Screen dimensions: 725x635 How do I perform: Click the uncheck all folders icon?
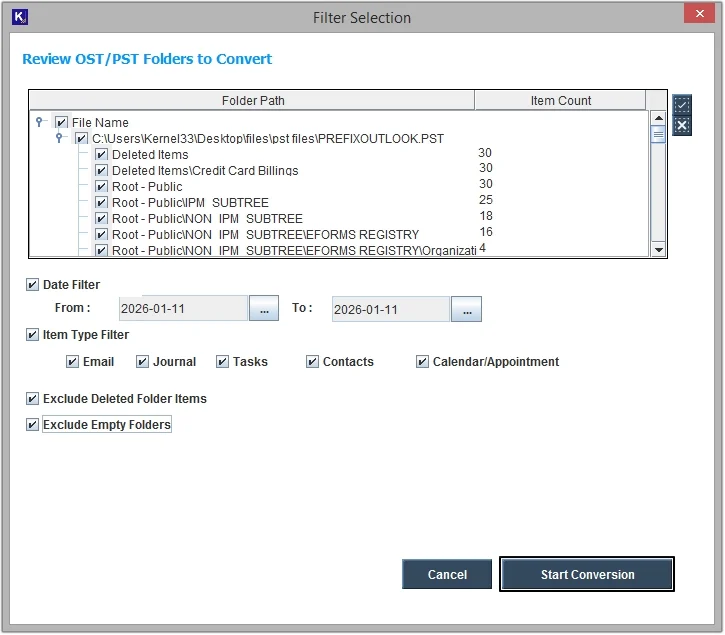(682, 125)
